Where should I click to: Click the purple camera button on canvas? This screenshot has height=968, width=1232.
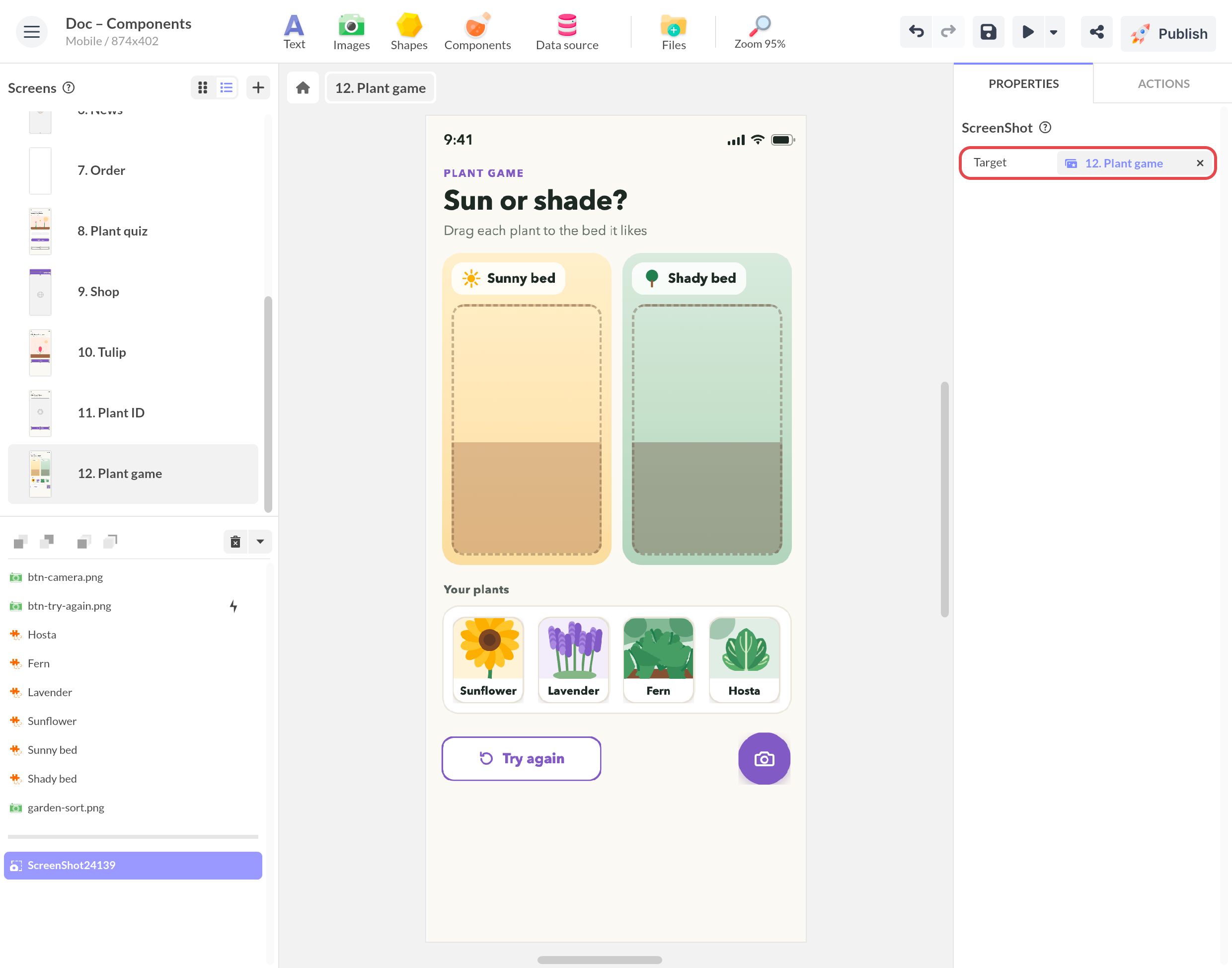point(764,758)
